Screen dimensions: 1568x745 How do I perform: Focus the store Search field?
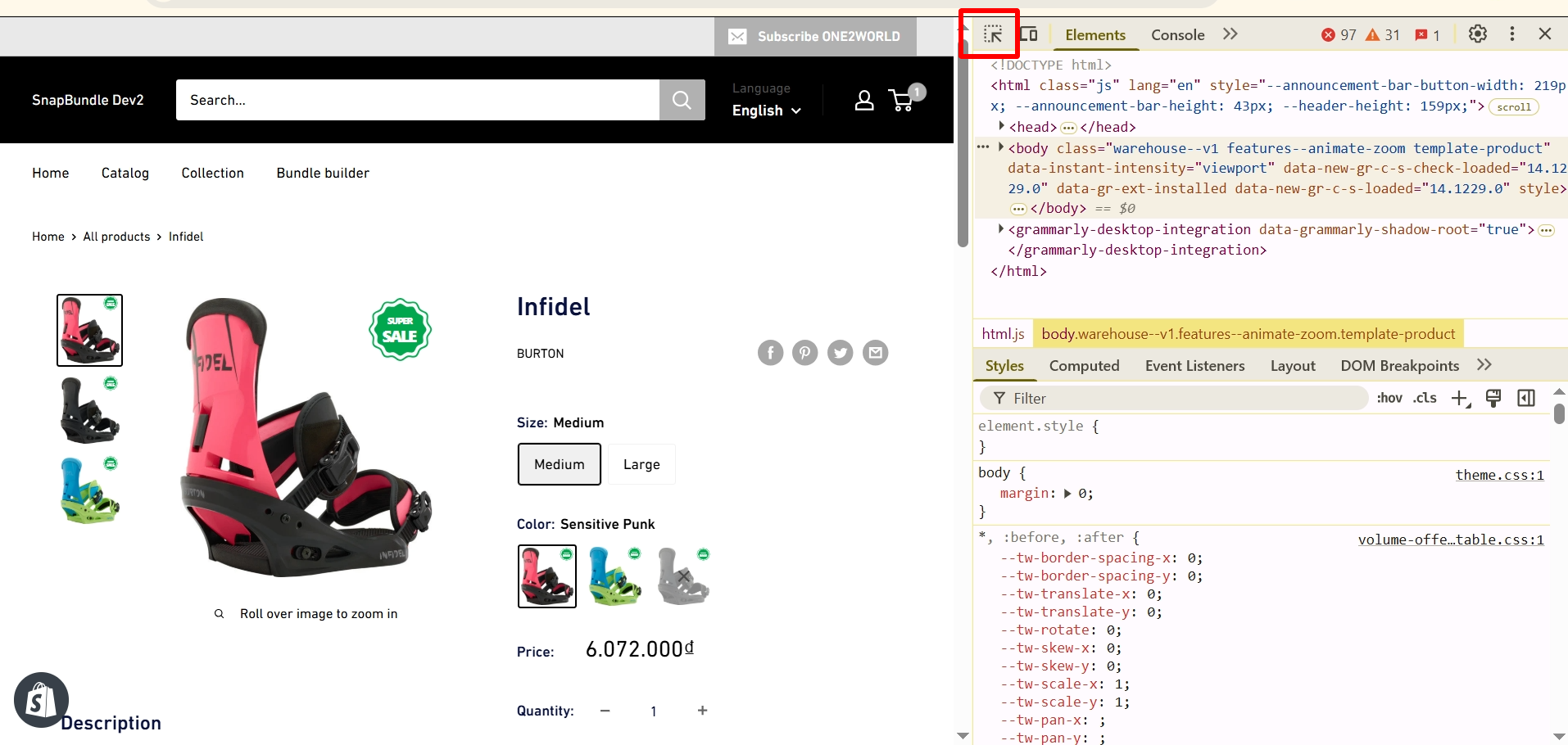pos(418,100)
